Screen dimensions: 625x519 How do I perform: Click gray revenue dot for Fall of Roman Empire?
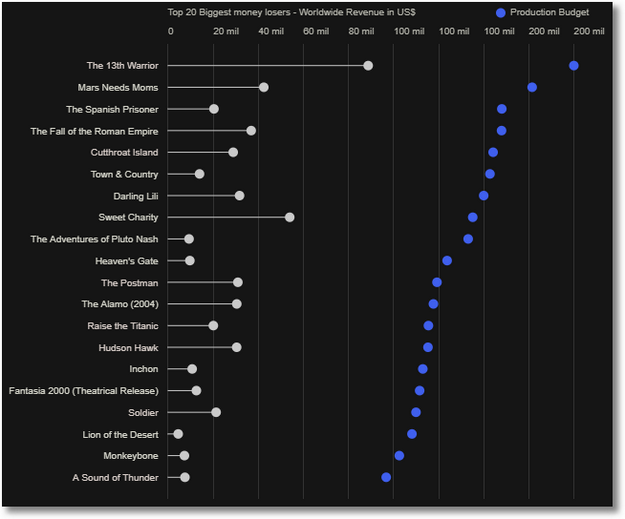[x=251, y=131]
